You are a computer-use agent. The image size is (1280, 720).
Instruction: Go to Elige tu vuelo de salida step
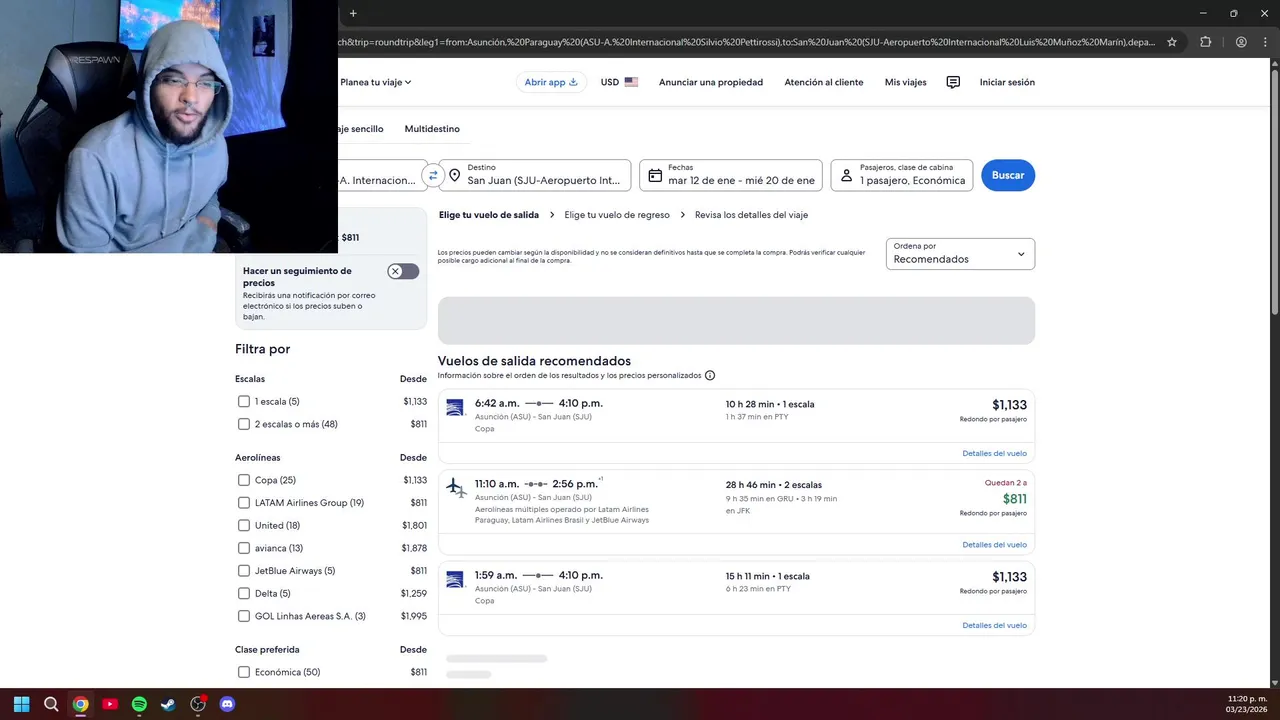489,215
